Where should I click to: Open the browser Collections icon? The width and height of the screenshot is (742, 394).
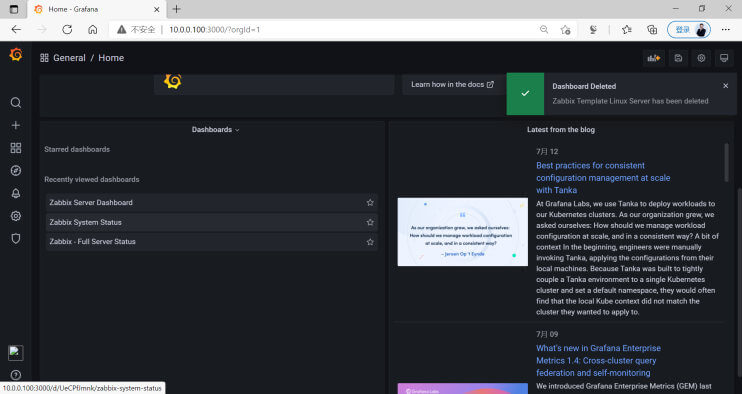652,30
